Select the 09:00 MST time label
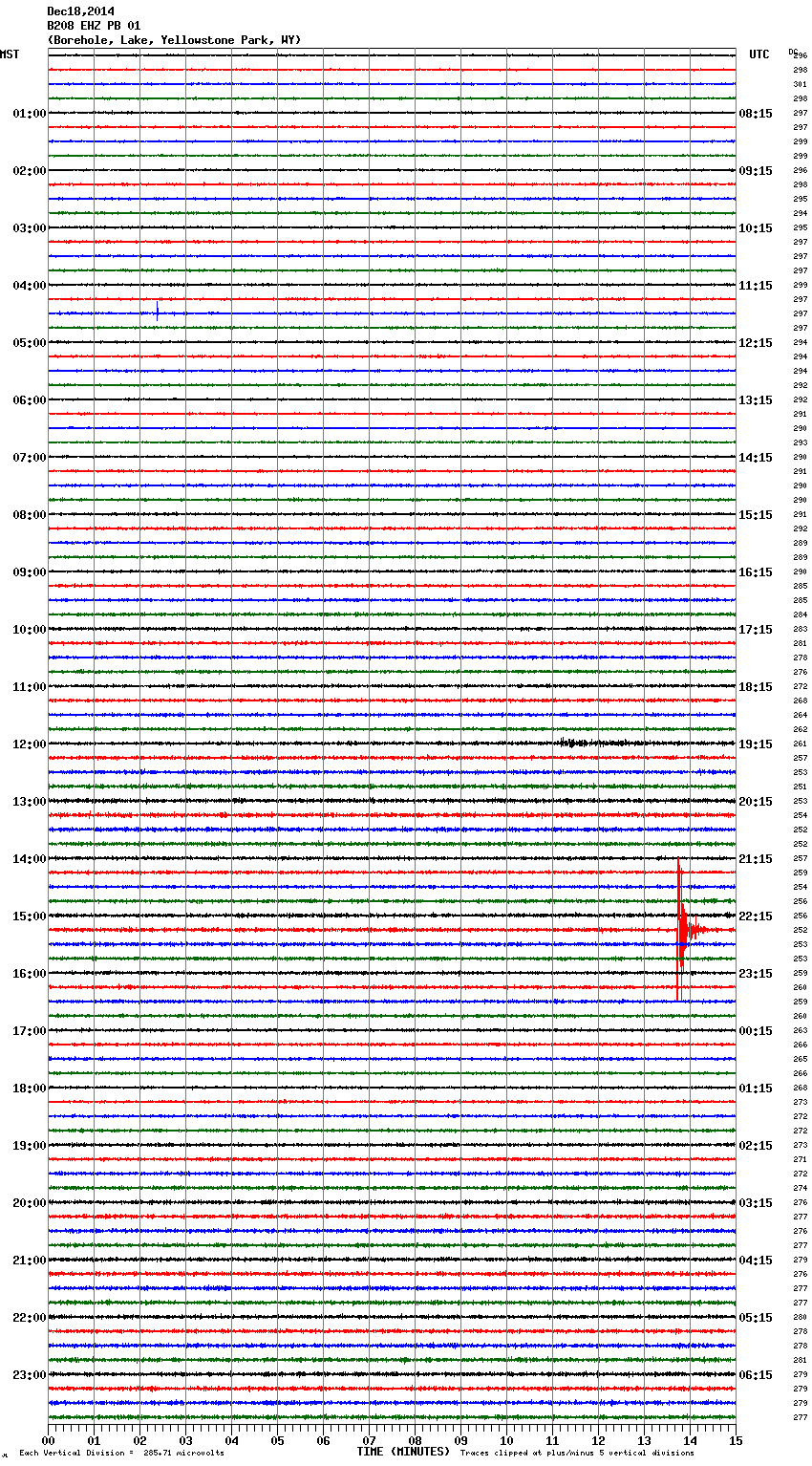 [x=30, y=572]
